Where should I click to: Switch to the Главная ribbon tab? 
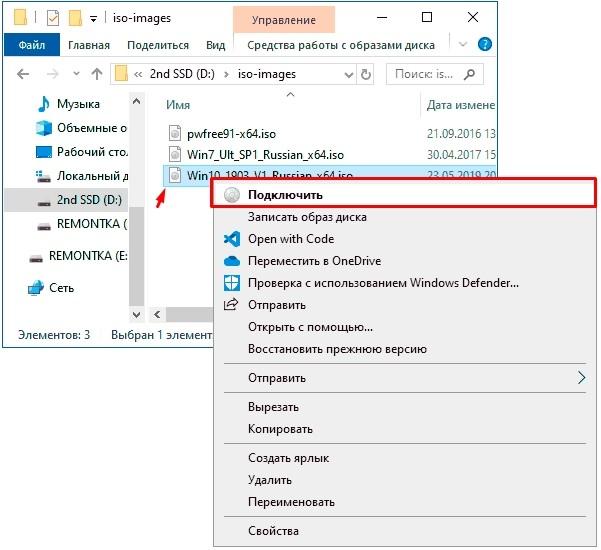pos(89,45)
